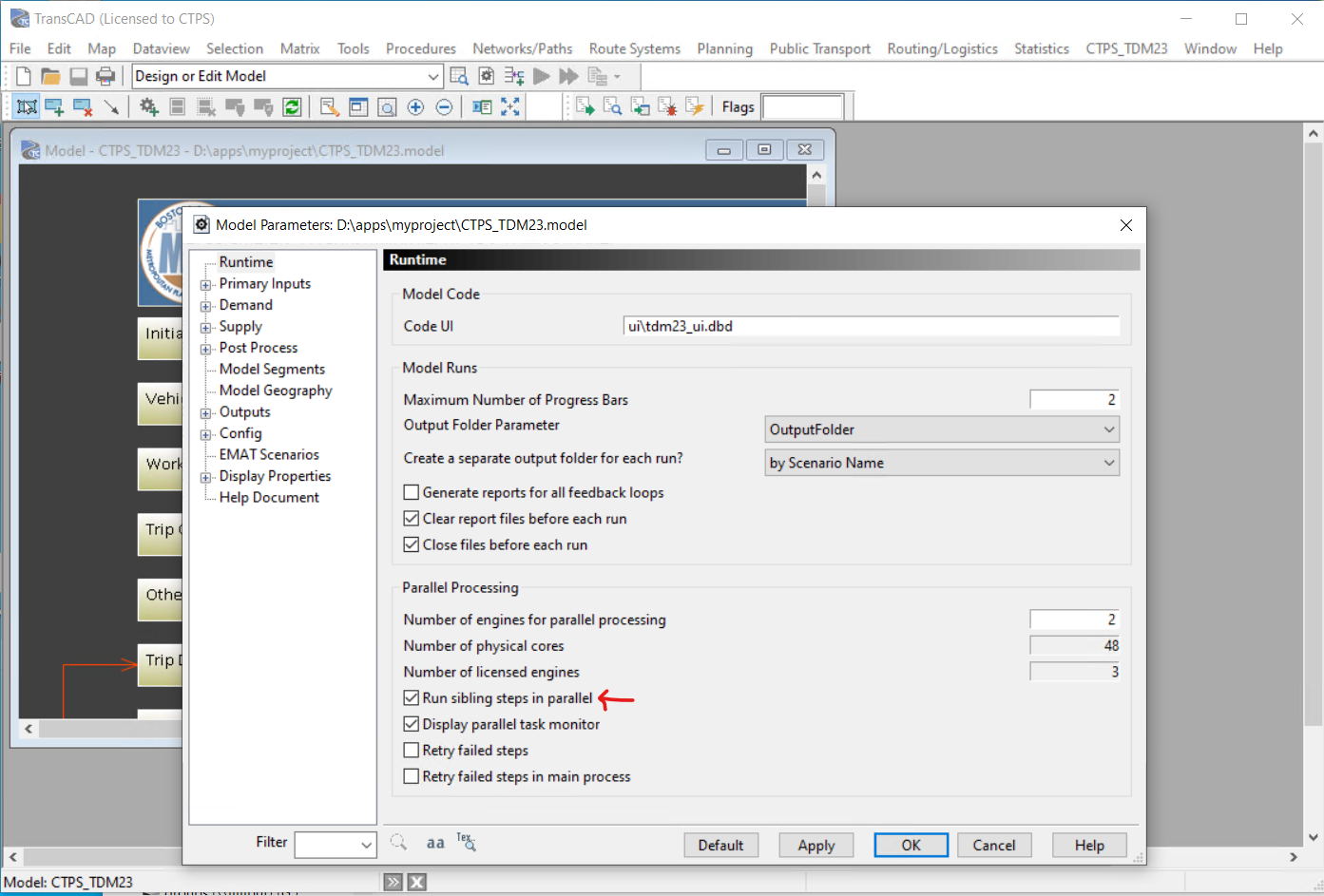Select EMAT Scenarios in the tree
This screenshot has height=896, width=1324.
coord(269,454)
